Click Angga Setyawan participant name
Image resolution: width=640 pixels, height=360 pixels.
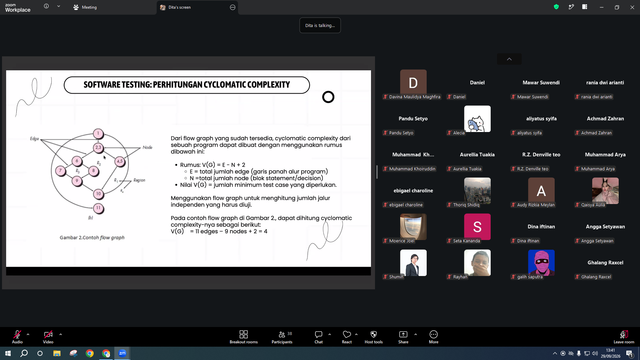point(605,226)
